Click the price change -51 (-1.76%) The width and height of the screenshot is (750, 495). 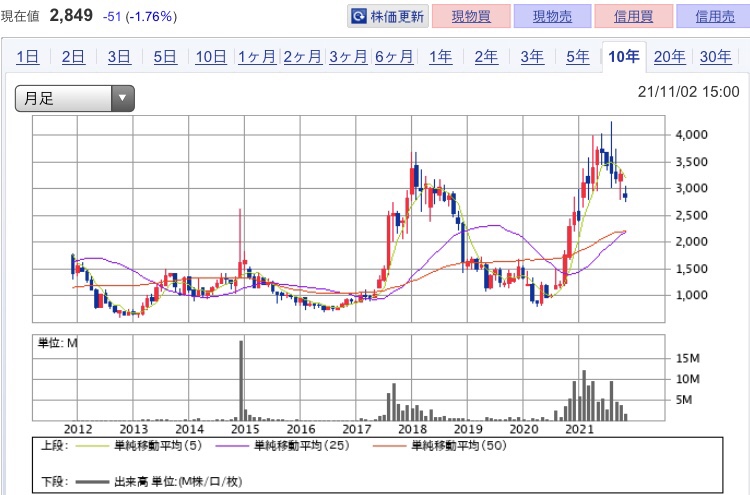pyautogui.click(x=140, y=17)
